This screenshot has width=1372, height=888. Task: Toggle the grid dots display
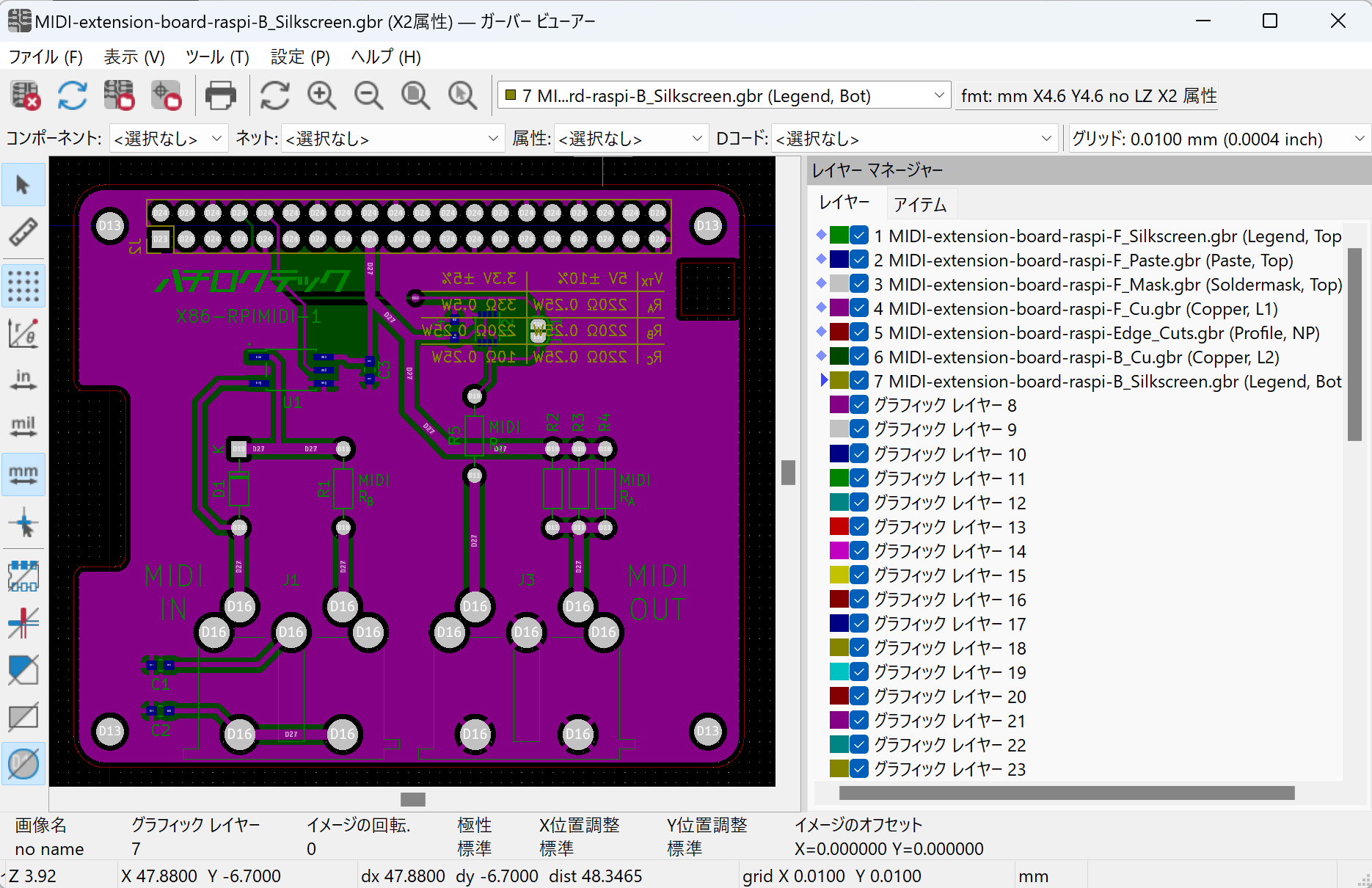(x=23, y=286)
